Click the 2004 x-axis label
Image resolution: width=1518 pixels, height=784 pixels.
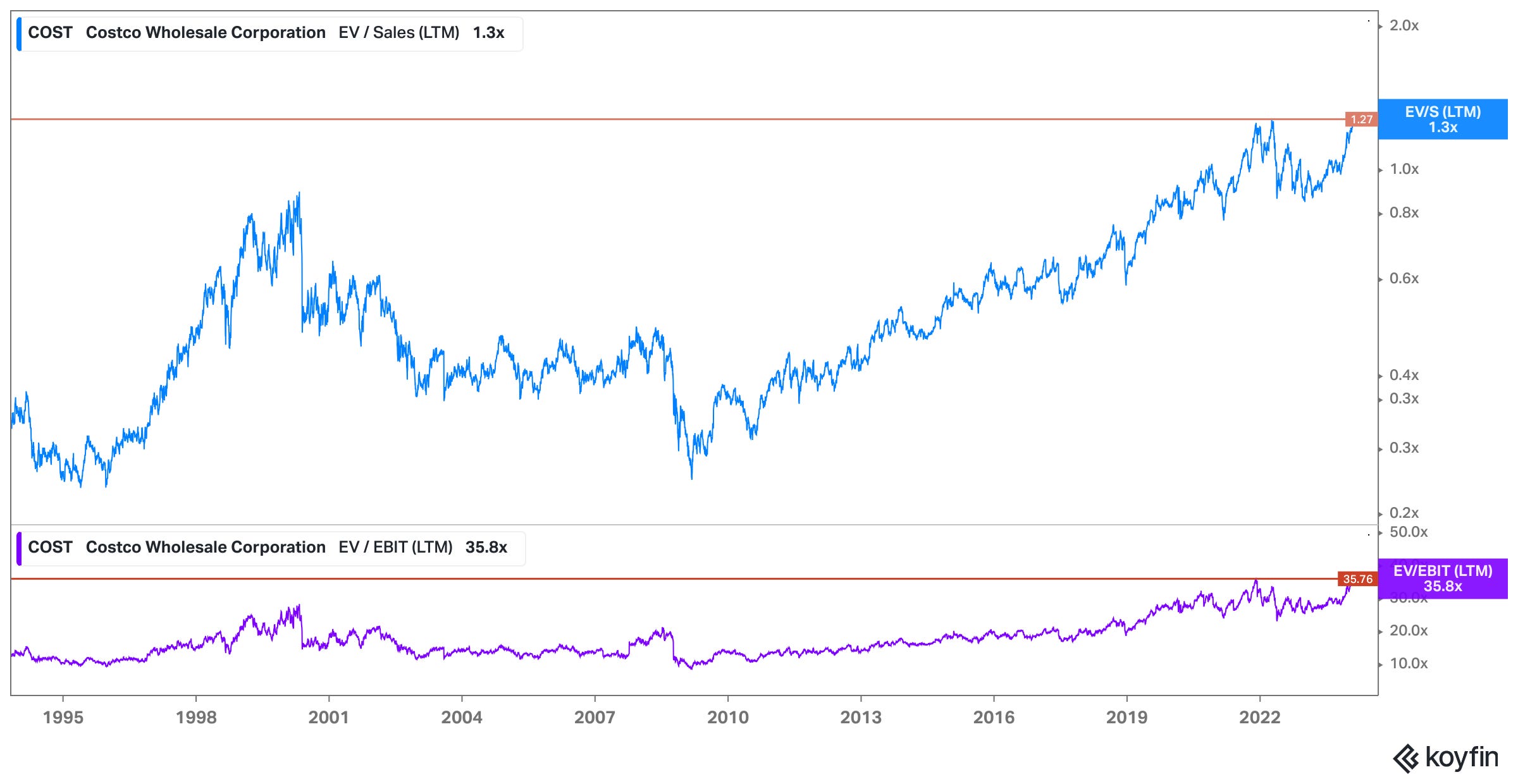click(x=462, y=718)
